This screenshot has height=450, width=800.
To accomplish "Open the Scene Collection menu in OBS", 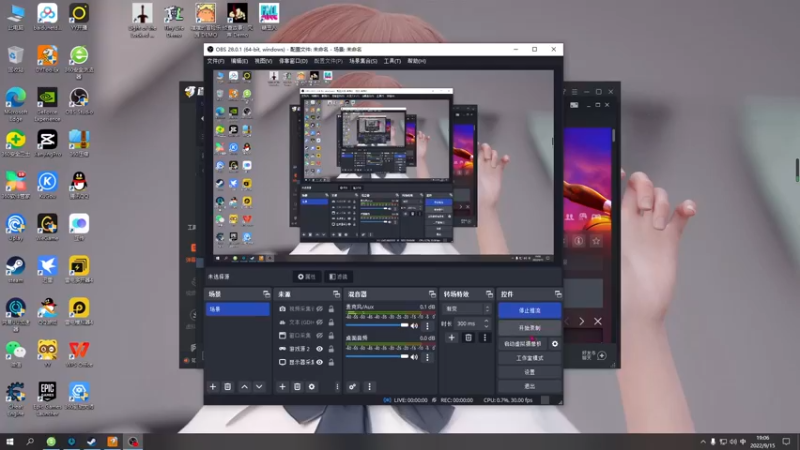I will (x=363, y=61).
